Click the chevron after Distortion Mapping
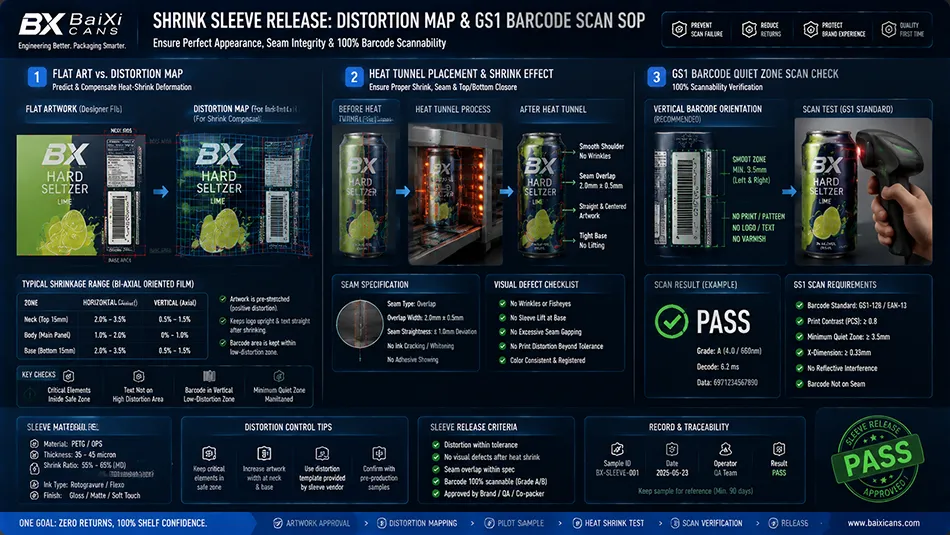 pos(473,523)
